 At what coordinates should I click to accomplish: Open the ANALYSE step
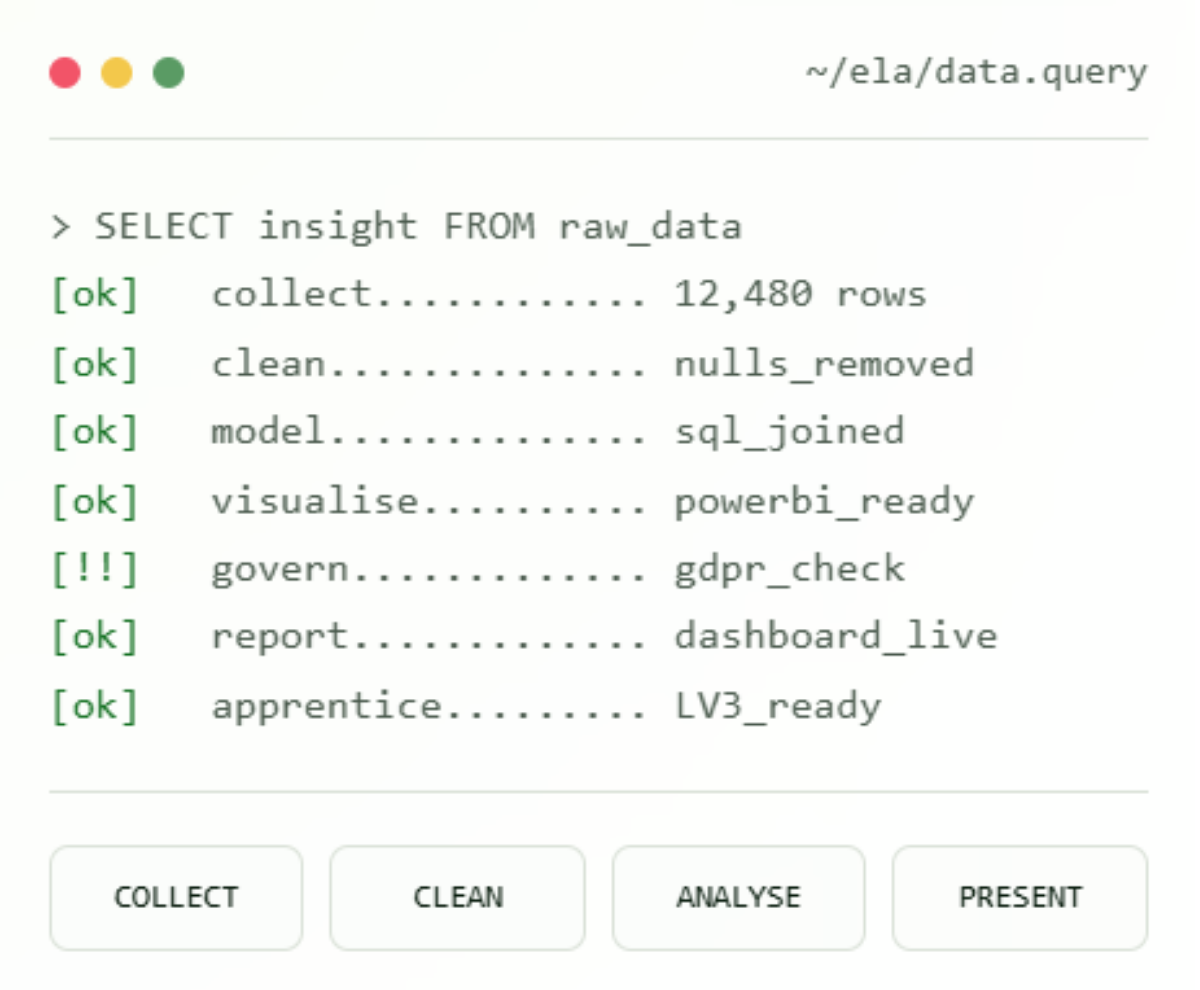pos(738,898)
